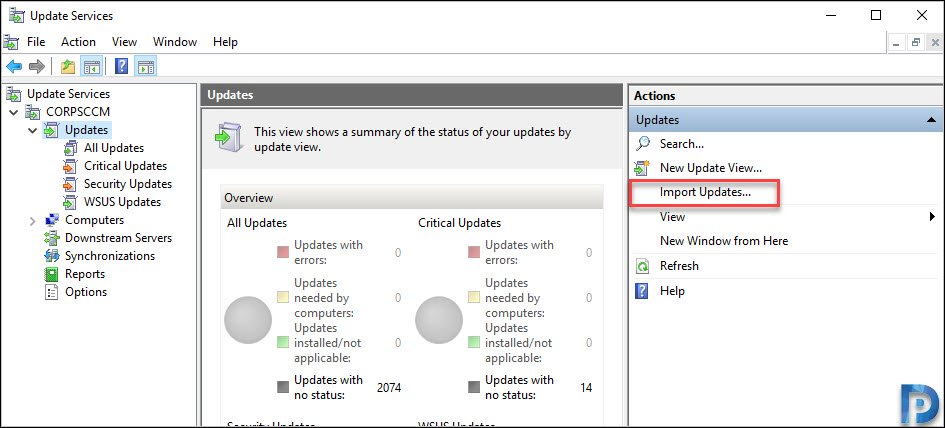Restore the inner MDI child window
This screenshot has width=945, height=428.
coord(915,43)
